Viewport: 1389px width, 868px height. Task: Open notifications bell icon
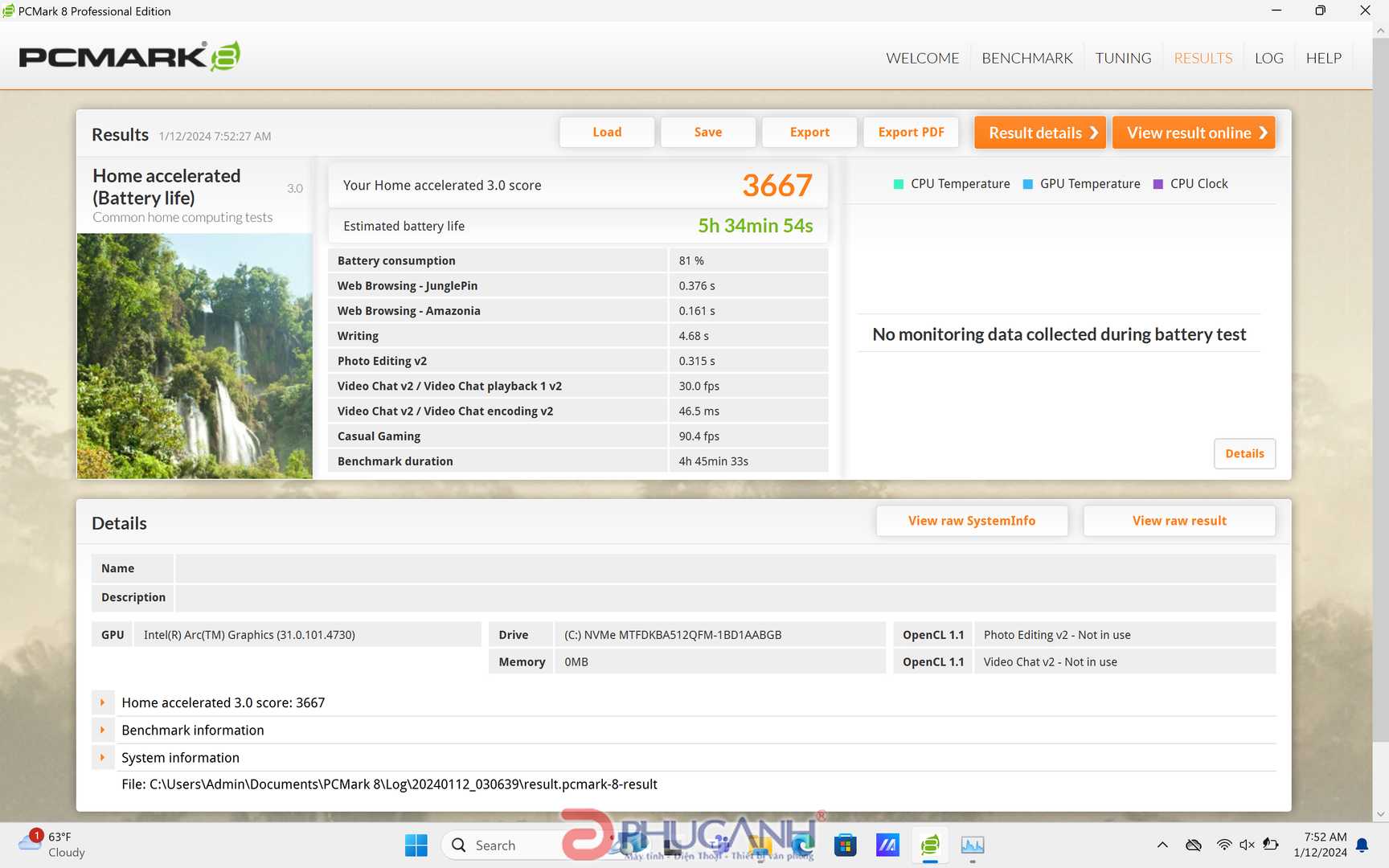[1362, 845]
